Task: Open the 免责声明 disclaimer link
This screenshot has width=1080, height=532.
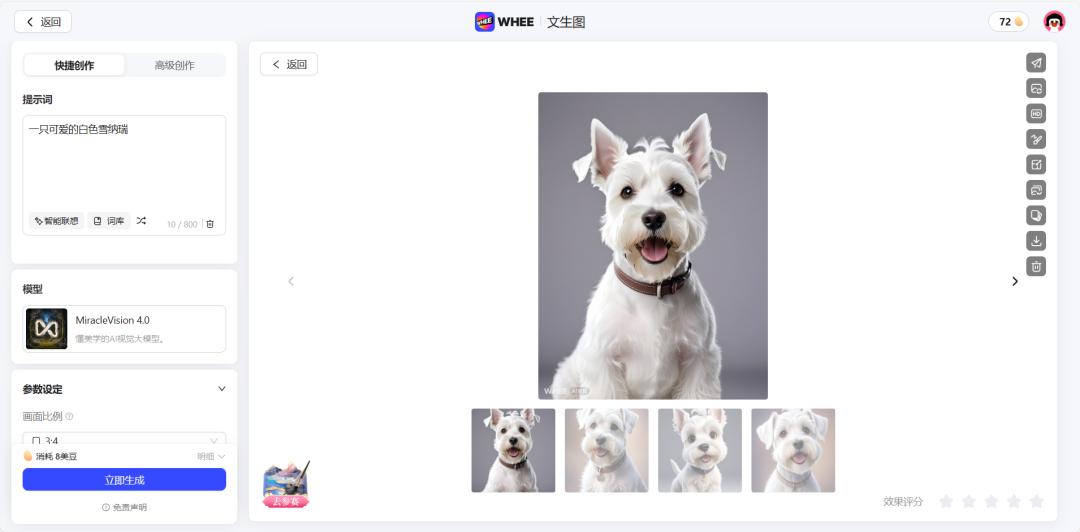Action: coord(124,507)
